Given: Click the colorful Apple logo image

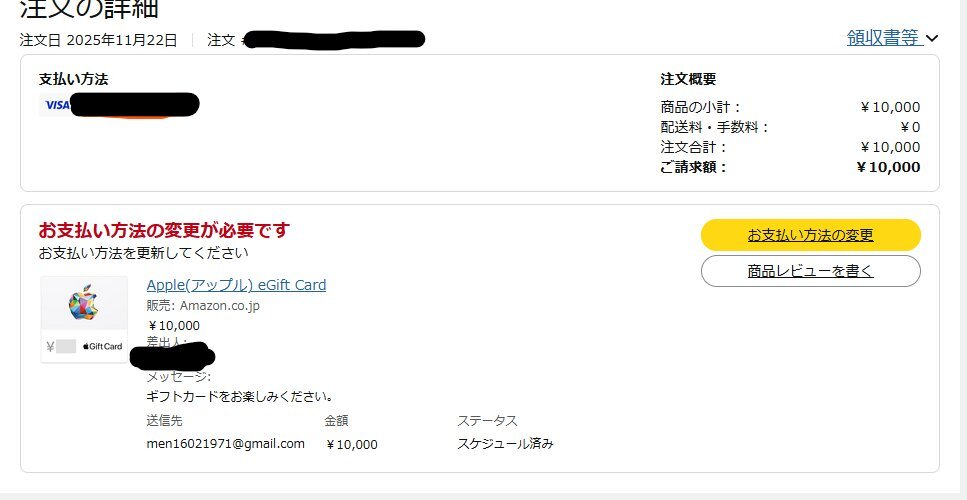Looking at the screenshot, I should pyautogui.click(x=83, y=302).
